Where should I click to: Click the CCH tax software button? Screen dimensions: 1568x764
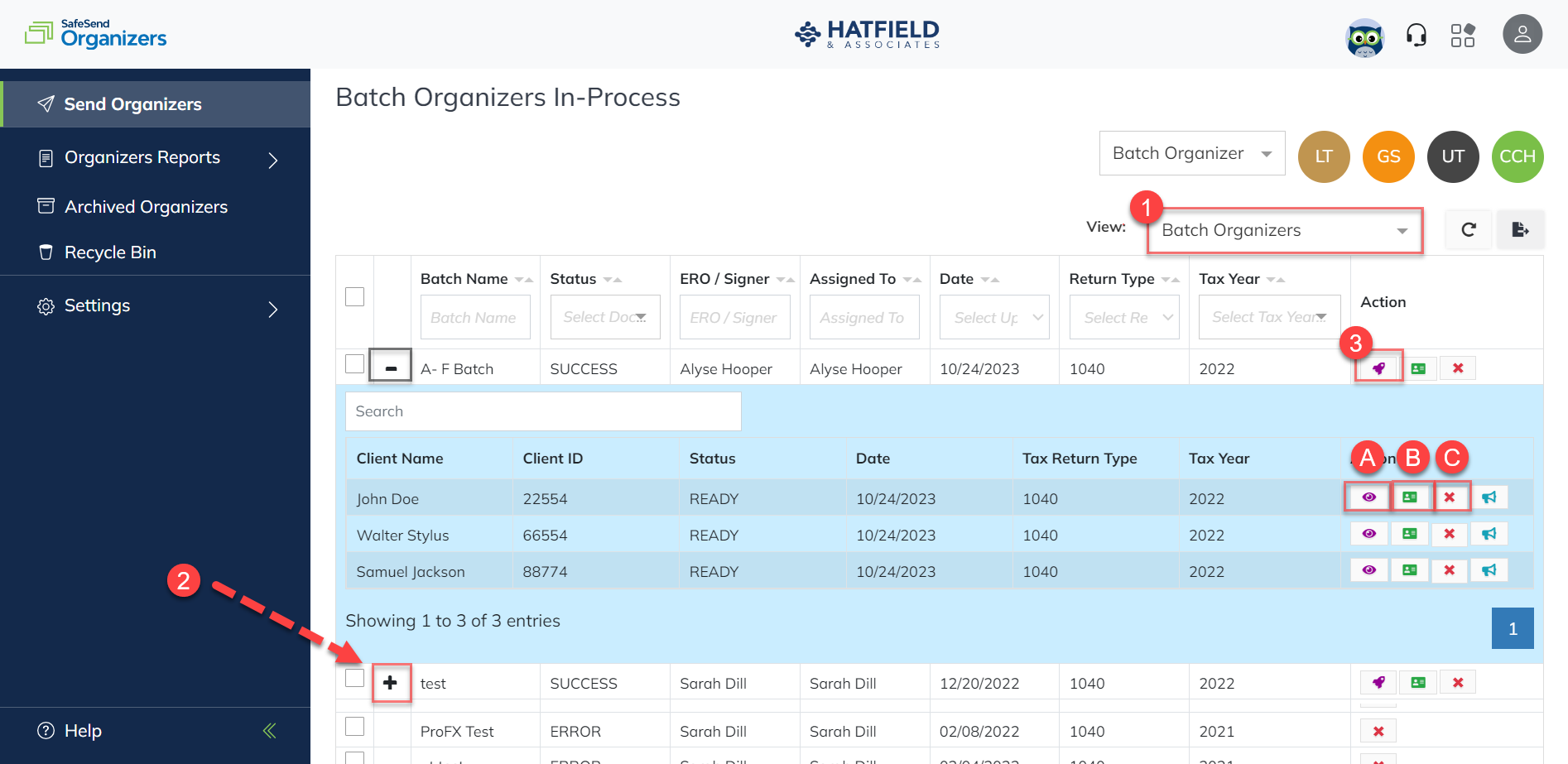pos(1517,156)
